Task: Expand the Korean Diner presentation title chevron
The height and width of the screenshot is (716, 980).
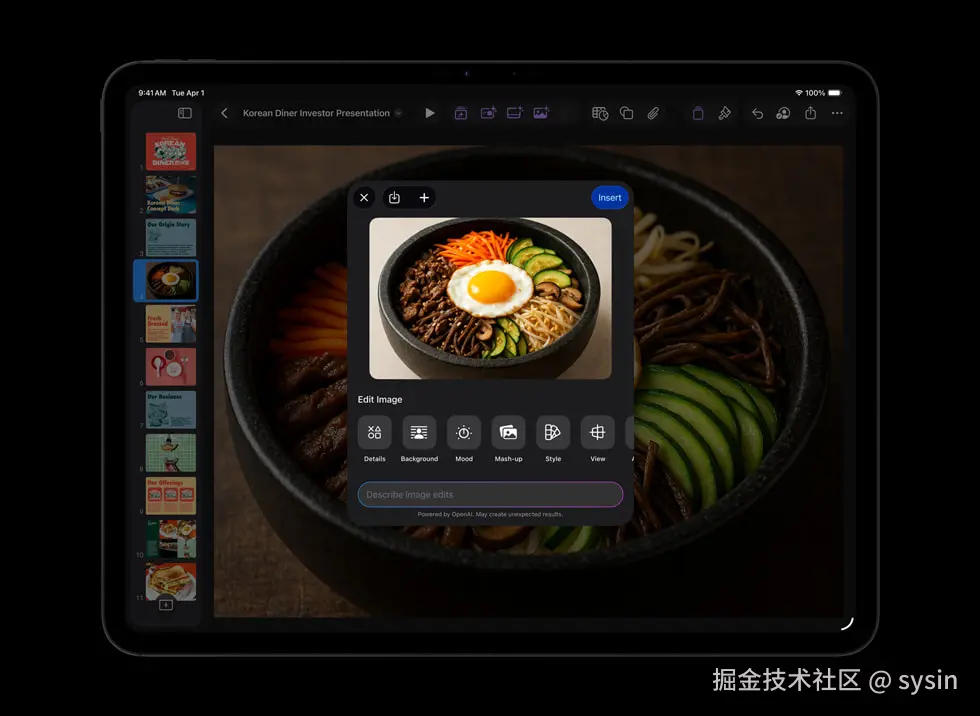Action: [x=399, y=113]
